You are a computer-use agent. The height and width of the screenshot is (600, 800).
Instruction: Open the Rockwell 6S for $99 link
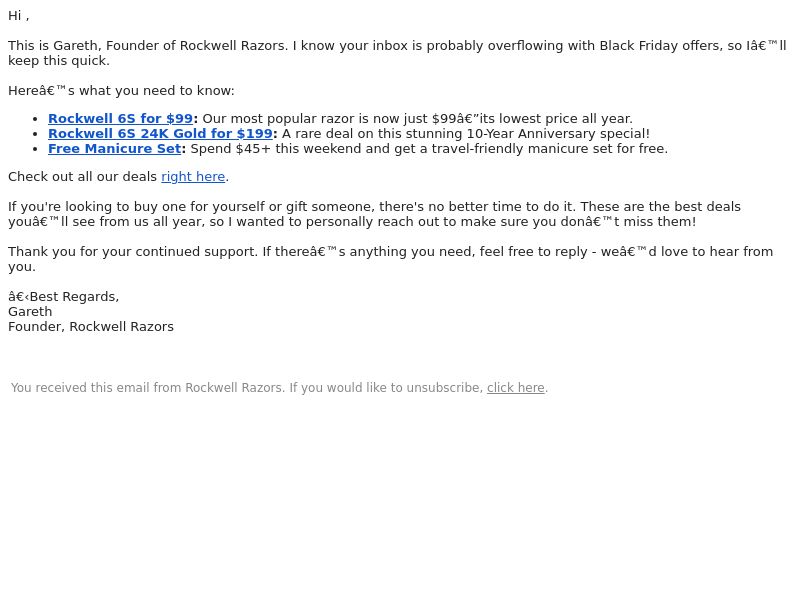point(120,119)
